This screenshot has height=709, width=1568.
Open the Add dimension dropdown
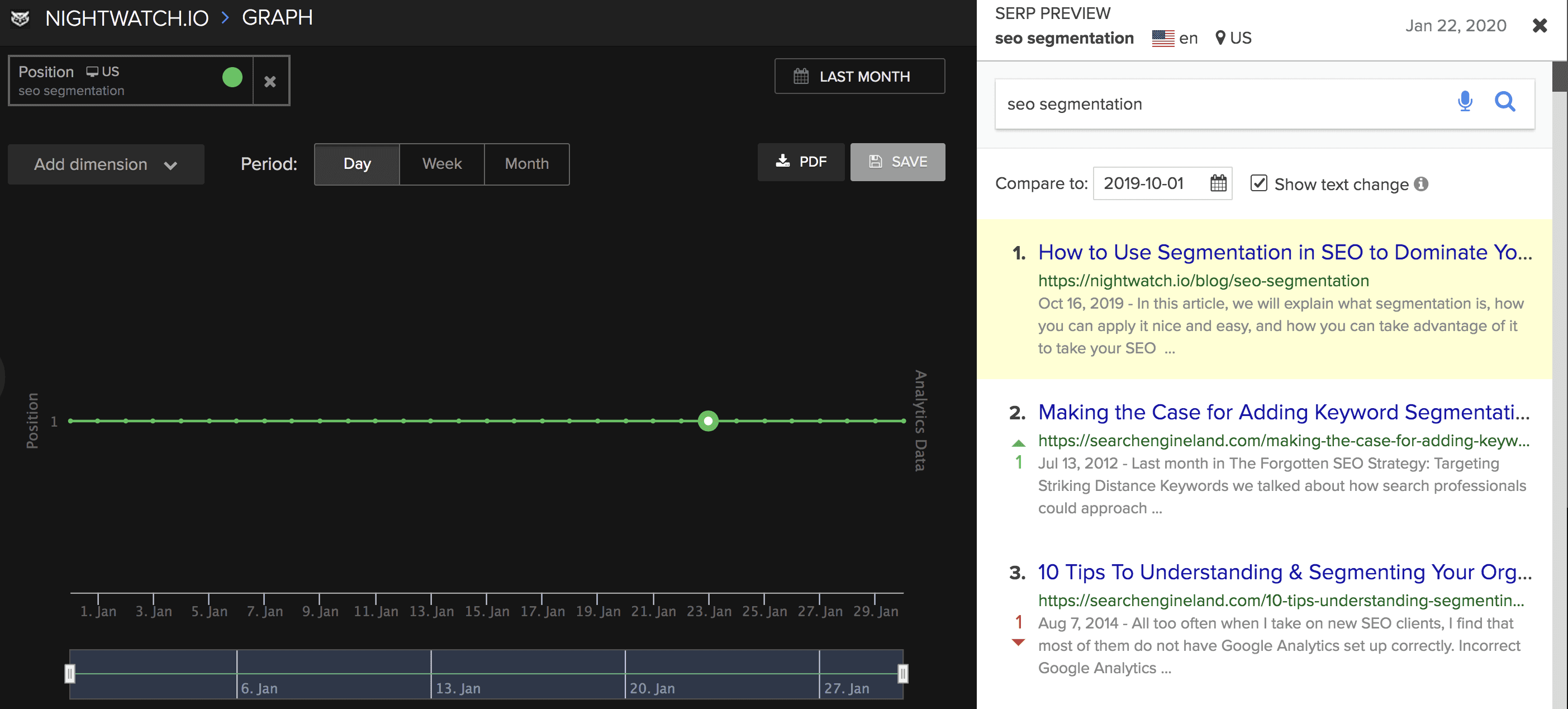click(x=104, y=164)
